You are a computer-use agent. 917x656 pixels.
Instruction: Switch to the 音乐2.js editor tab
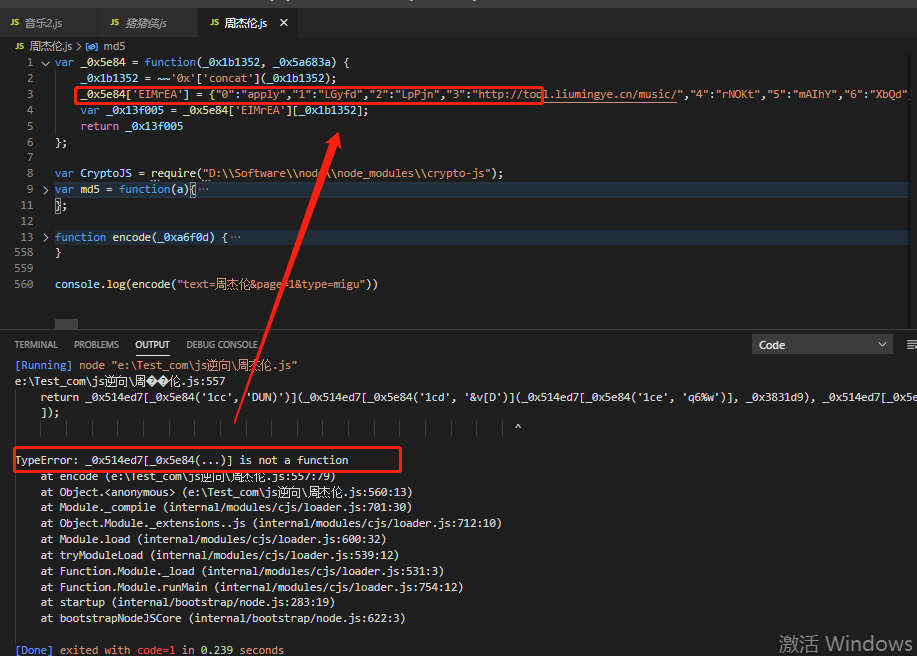(x=43, y=23)
